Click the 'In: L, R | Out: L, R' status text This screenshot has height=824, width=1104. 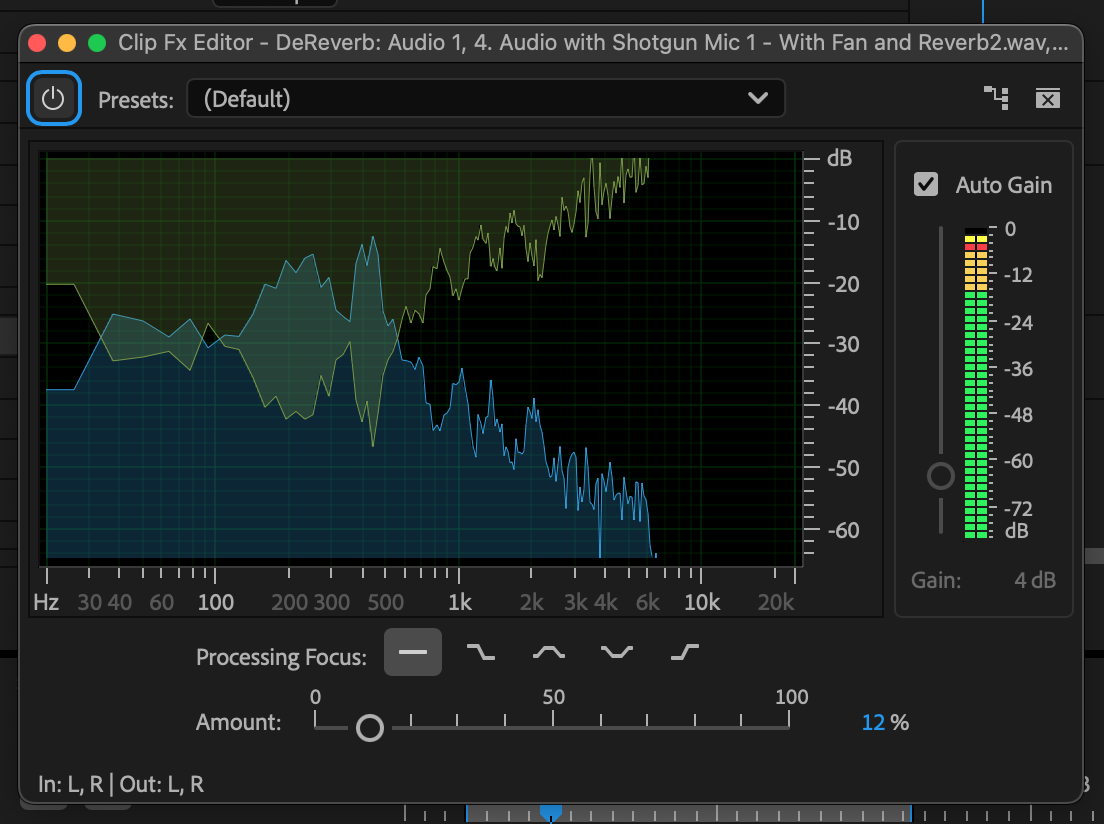point(121,784)
